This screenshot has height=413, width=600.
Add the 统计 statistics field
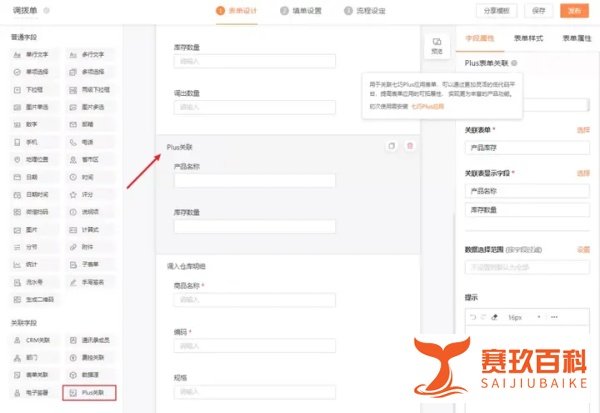[34, 264]
